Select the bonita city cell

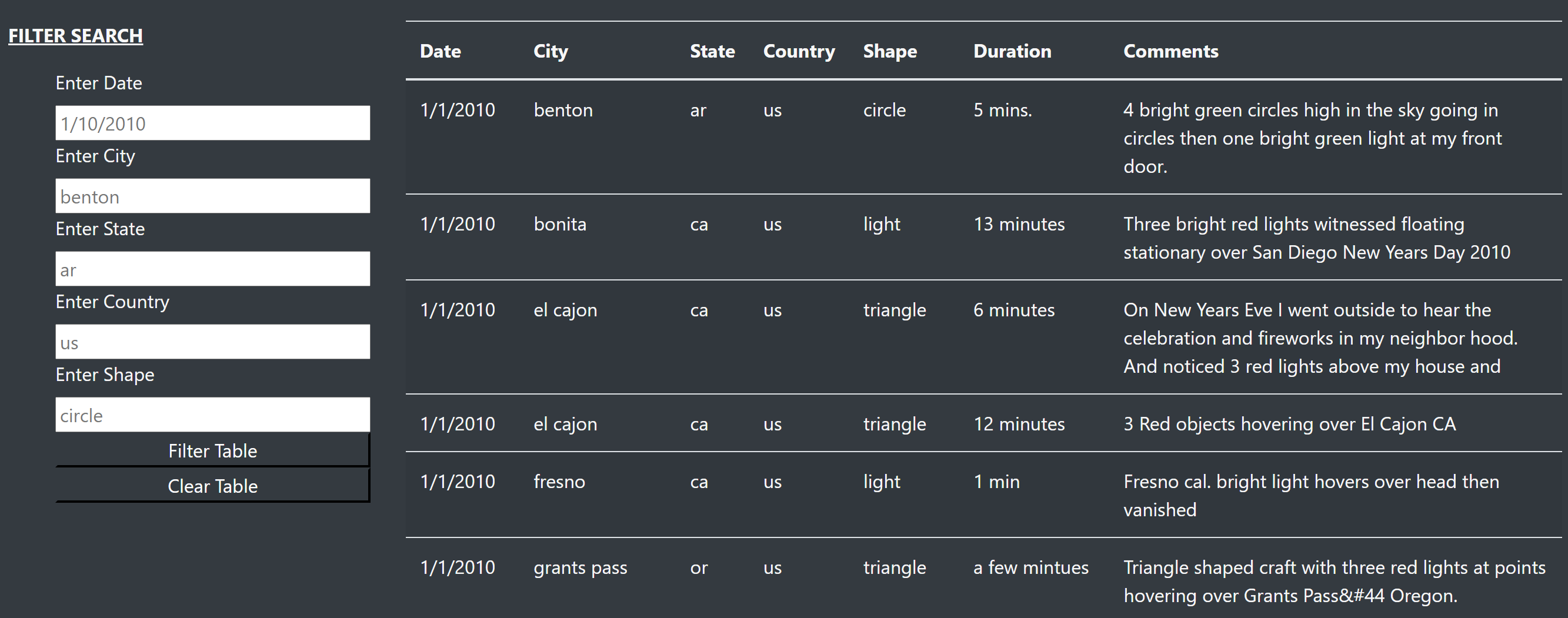coord(560,225)
